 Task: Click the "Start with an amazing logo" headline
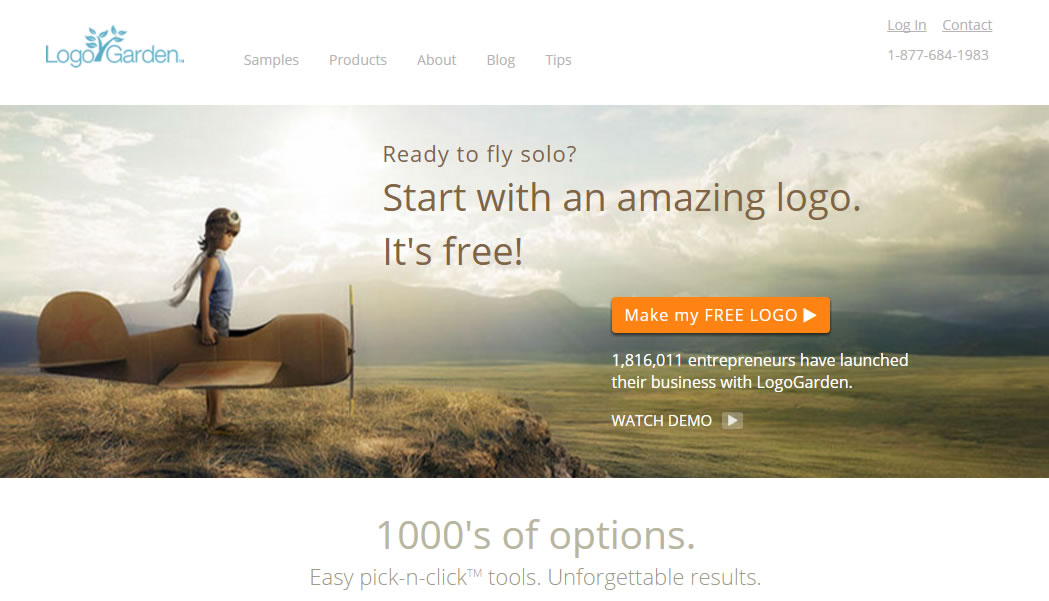point(622,198)
